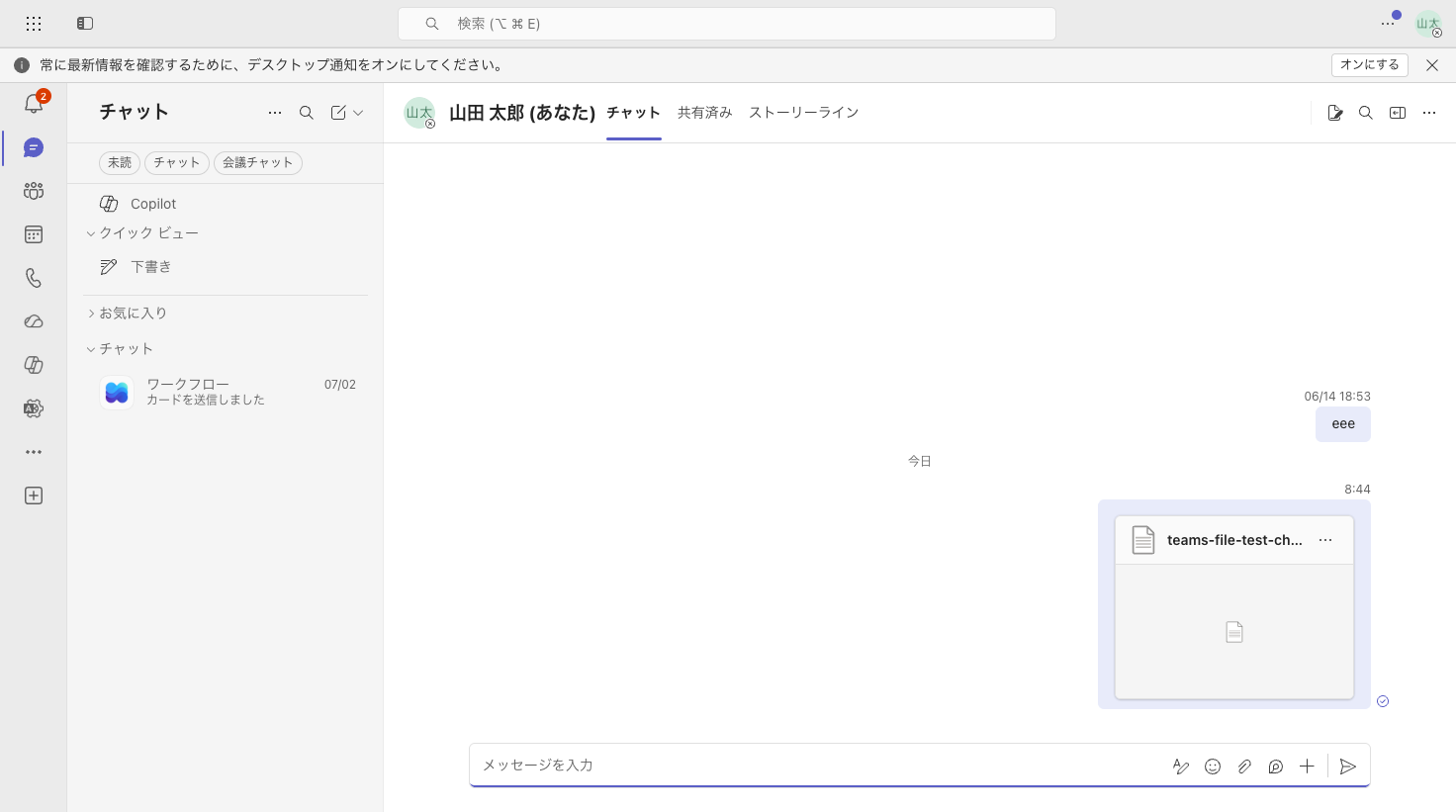Click the message input box
Screen dimensions: 1456x812
[819, 766]
